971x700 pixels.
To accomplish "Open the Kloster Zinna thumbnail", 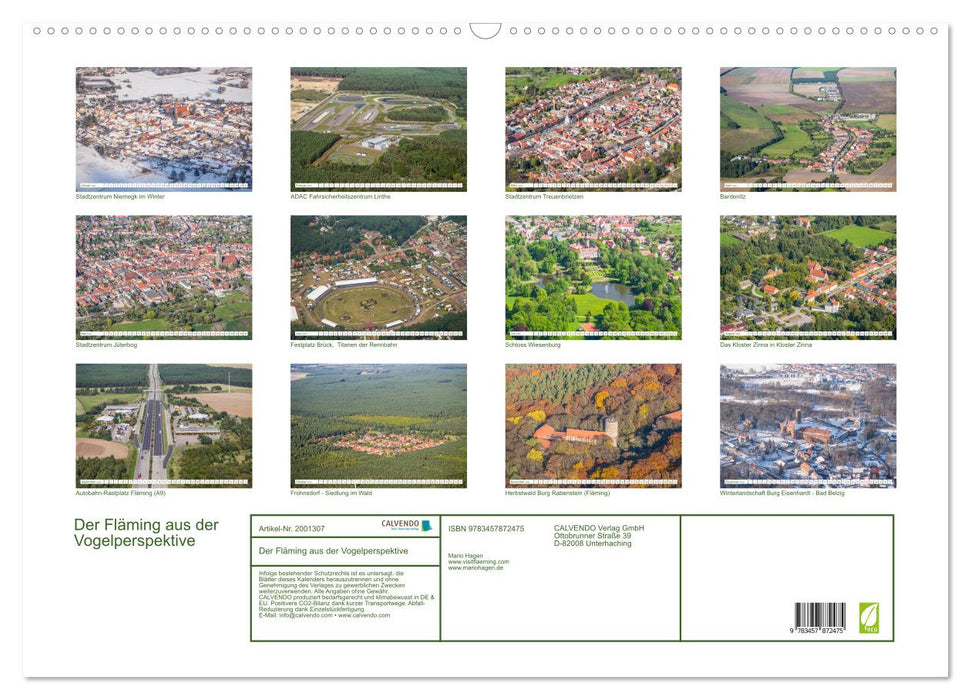I will [x=808, y=277].
